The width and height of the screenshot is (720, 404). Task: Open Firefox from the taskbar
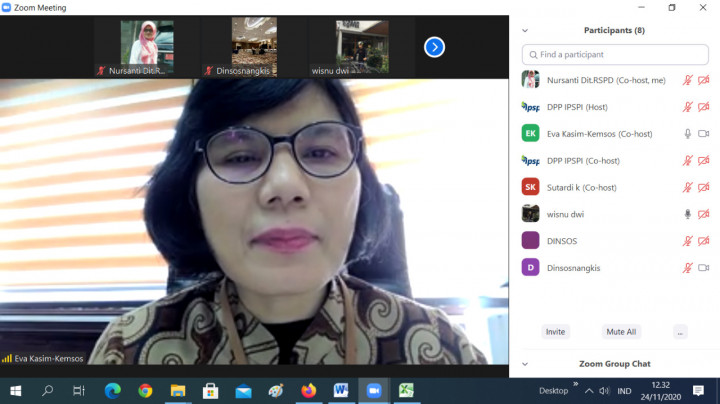pos(308,391)
